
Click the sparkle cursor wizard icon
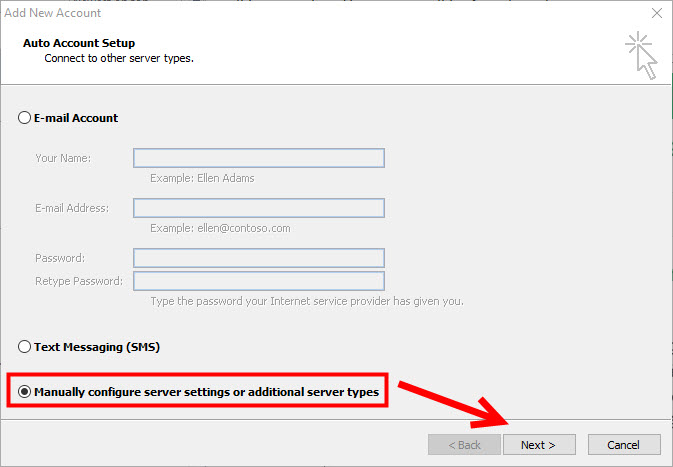[639, 54]
